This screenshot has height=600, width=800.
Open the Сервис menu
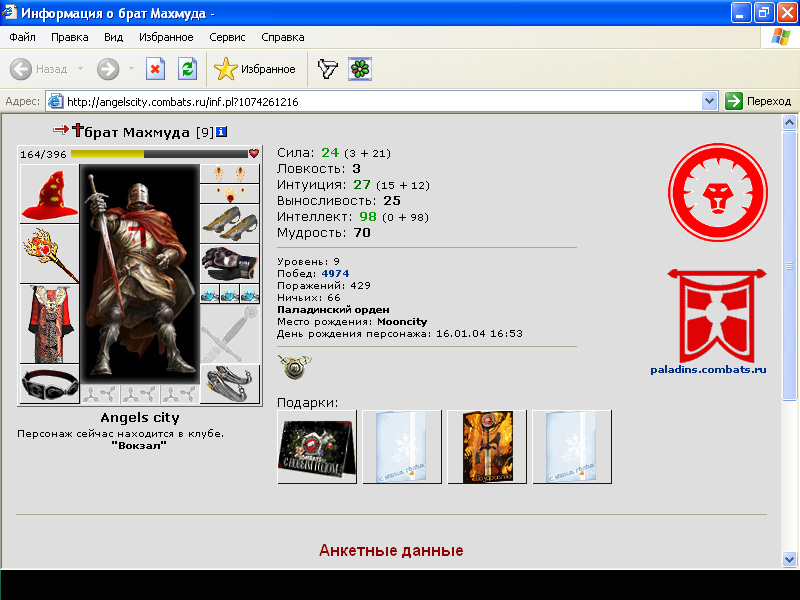click(227, 37)
